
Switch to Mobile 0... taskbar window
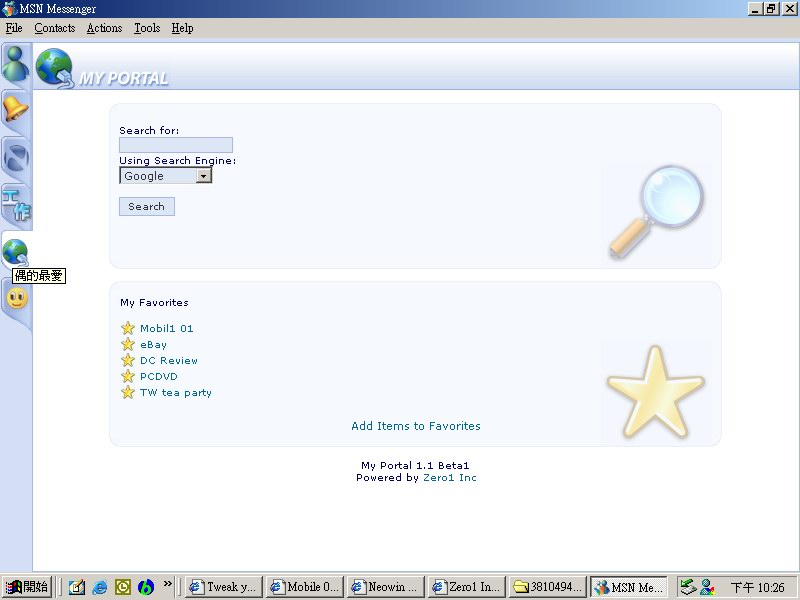[x=305, y=587]
